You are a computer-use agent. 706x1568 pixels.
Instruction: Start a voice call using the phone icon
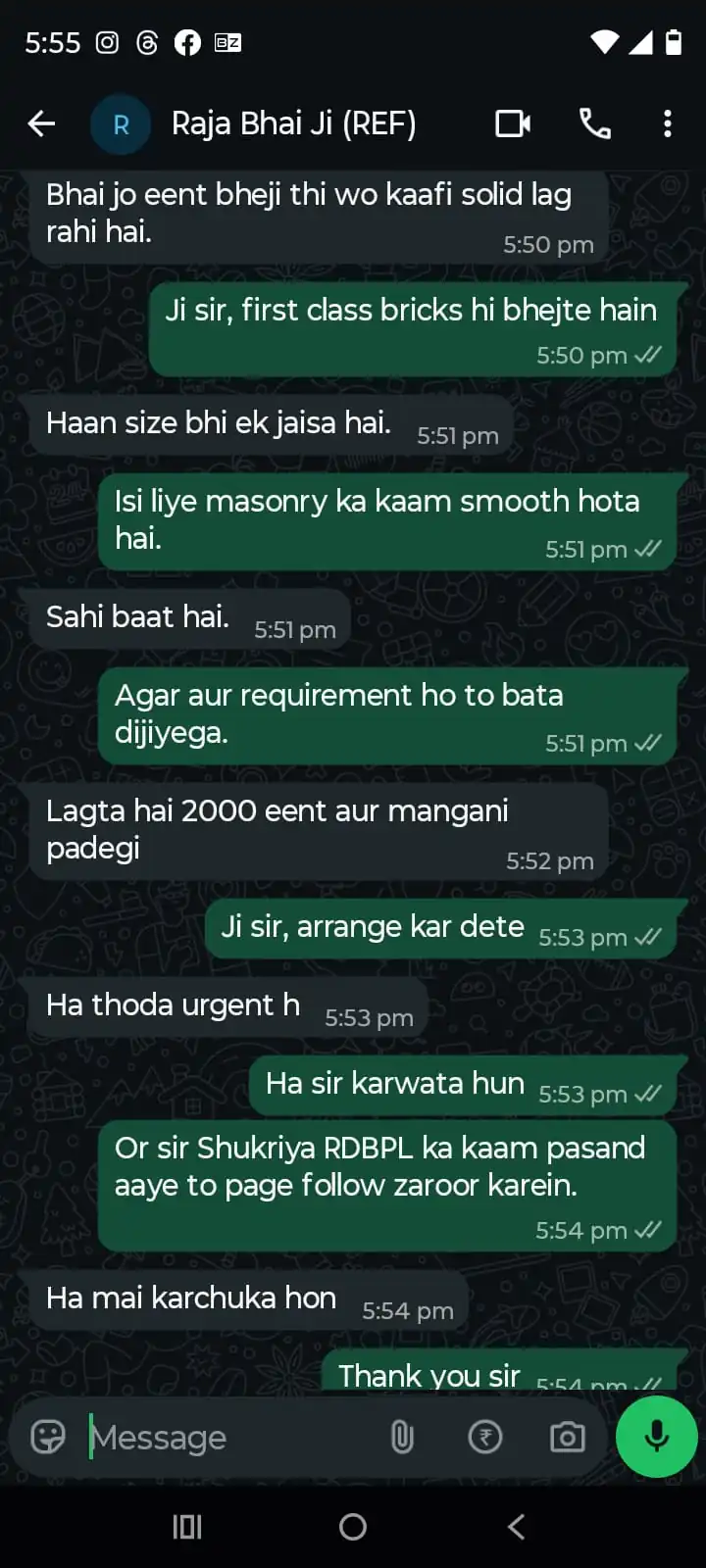point(595,123)
